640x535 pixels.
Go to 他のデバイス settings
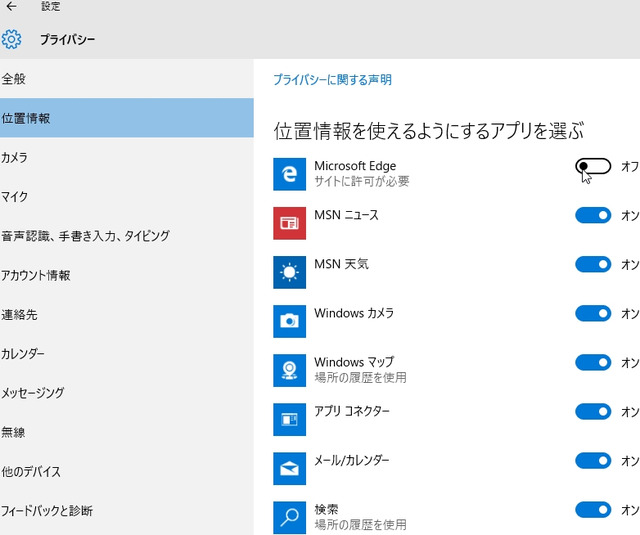point(127,471)
